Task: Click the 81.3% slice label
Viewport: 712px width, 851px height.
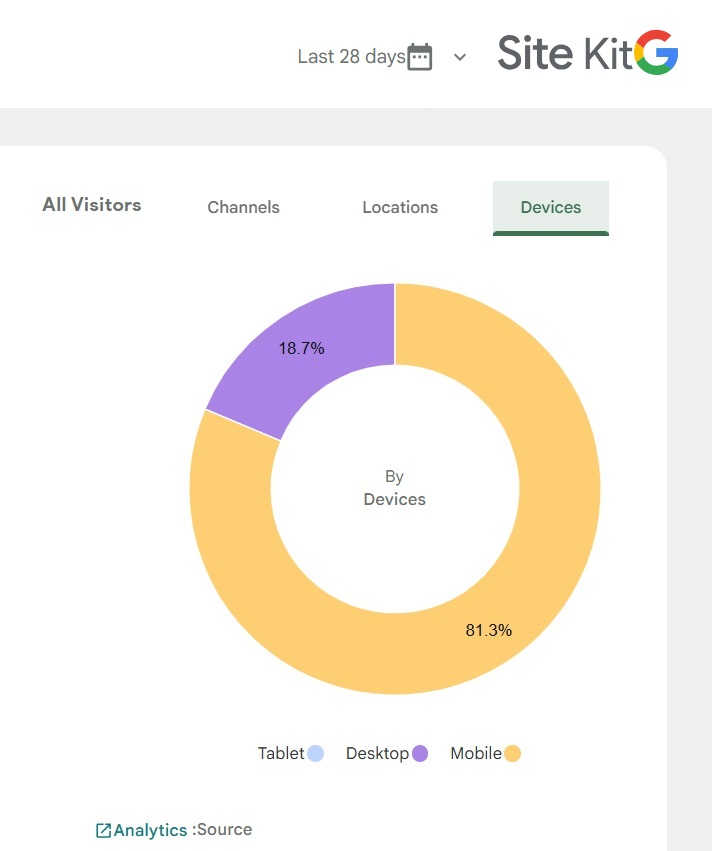Action: [x=488, y=630]
